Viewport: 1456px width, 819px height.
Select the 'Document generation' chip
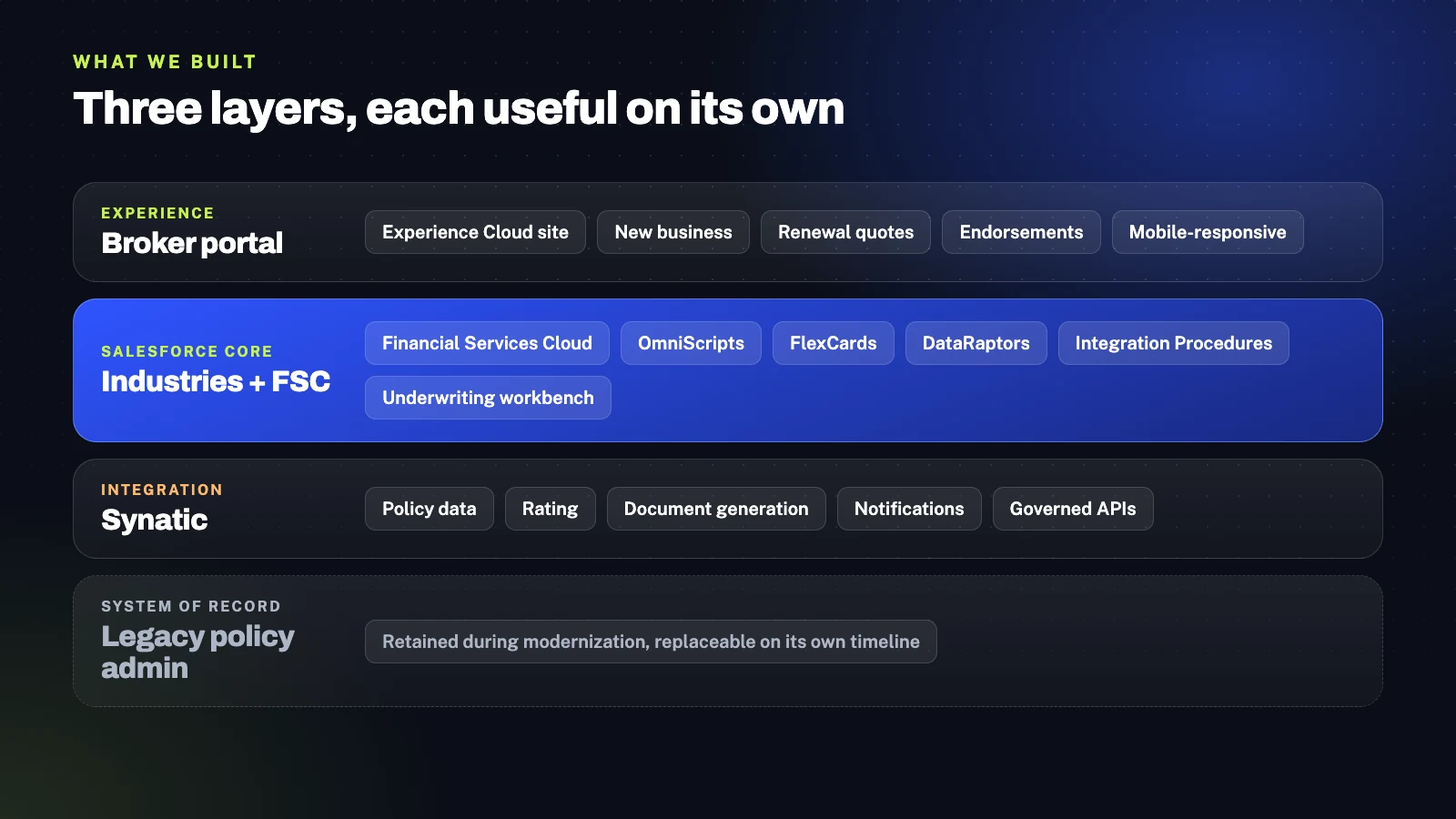[x=716, y=509]
